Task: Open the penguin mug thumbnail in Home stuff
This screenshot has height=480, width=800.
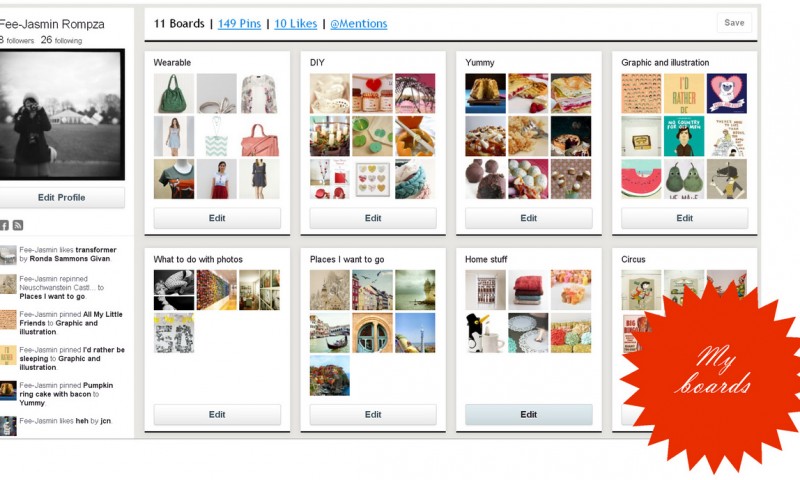Action: point(485,333)
